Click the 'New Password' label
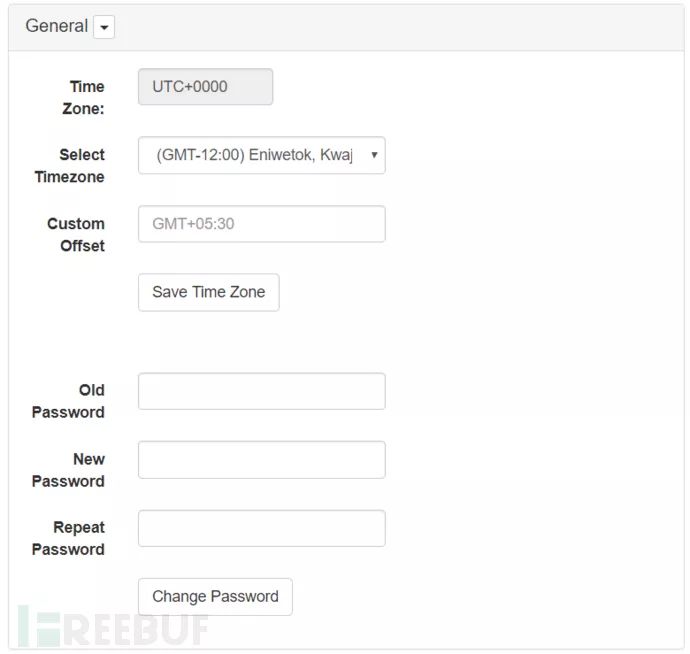The height and width of the screenshot is (654, 690). 68,470
